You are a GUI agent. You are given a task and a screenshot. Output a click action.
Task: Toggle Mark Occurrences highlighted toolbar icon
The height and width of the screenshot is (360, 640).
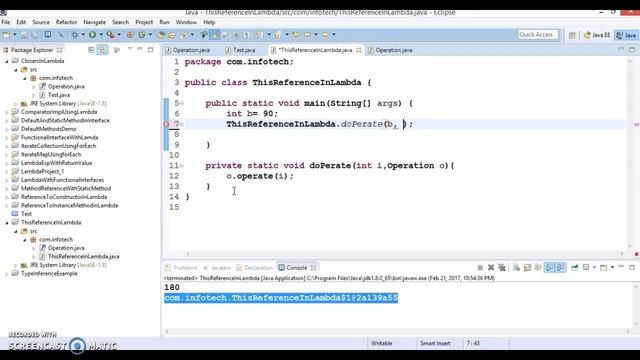click(214, 35)
